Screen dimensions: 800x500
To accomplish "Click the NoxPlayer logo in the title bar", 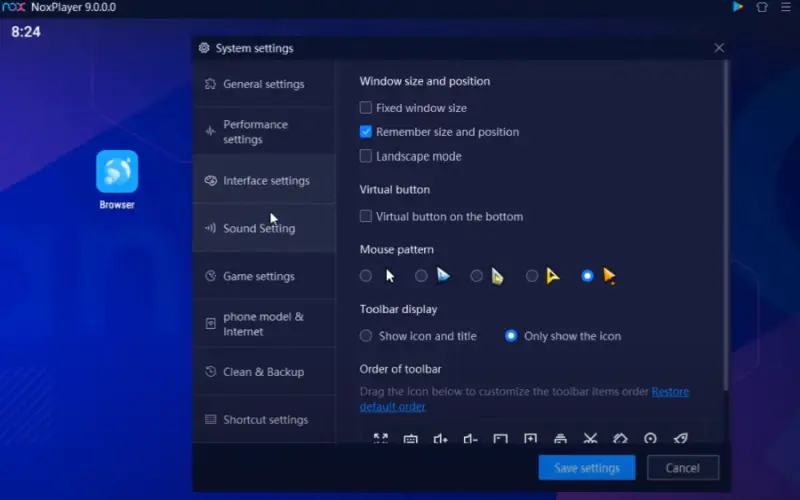I will tap(13, 7).
